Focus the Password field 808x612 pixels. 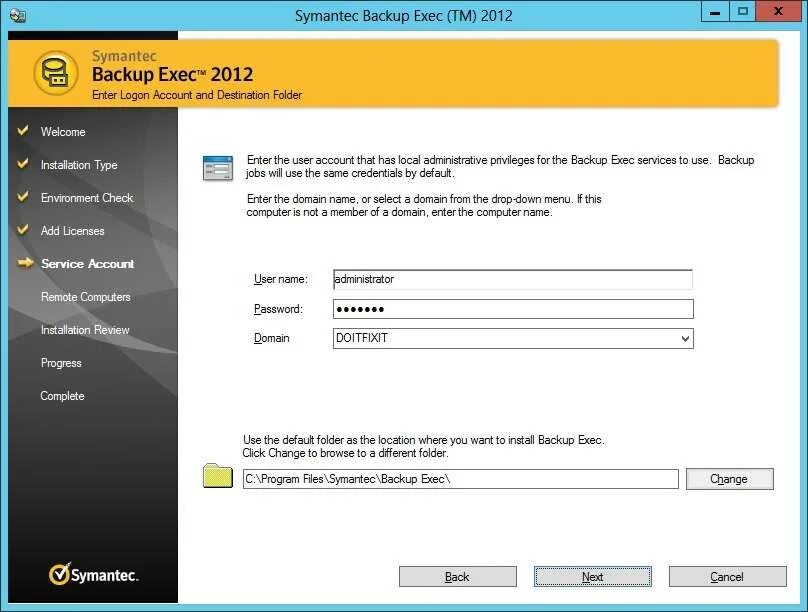click(513, 309)
